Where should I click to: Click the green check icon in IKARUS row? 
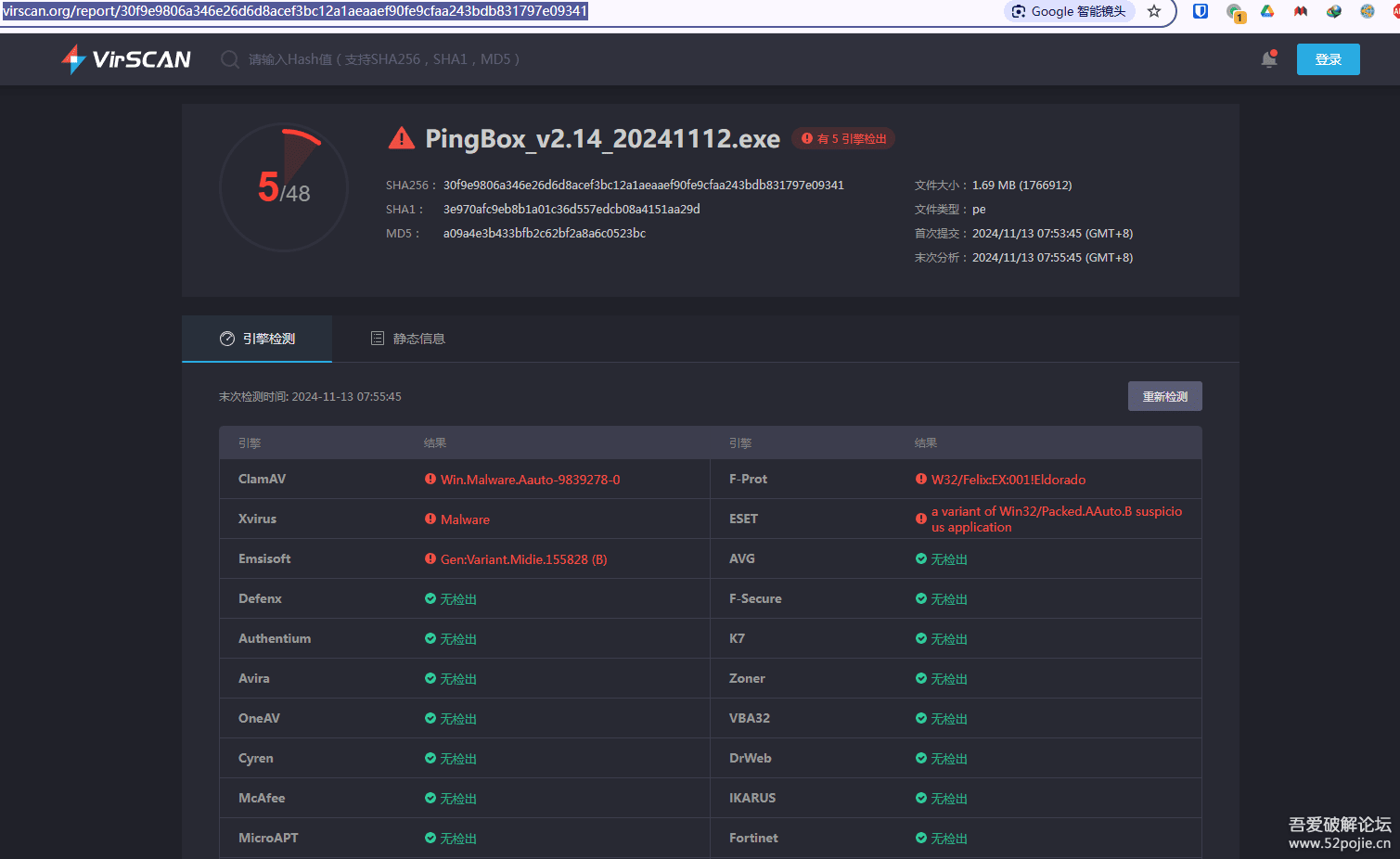tap(921, 798)
